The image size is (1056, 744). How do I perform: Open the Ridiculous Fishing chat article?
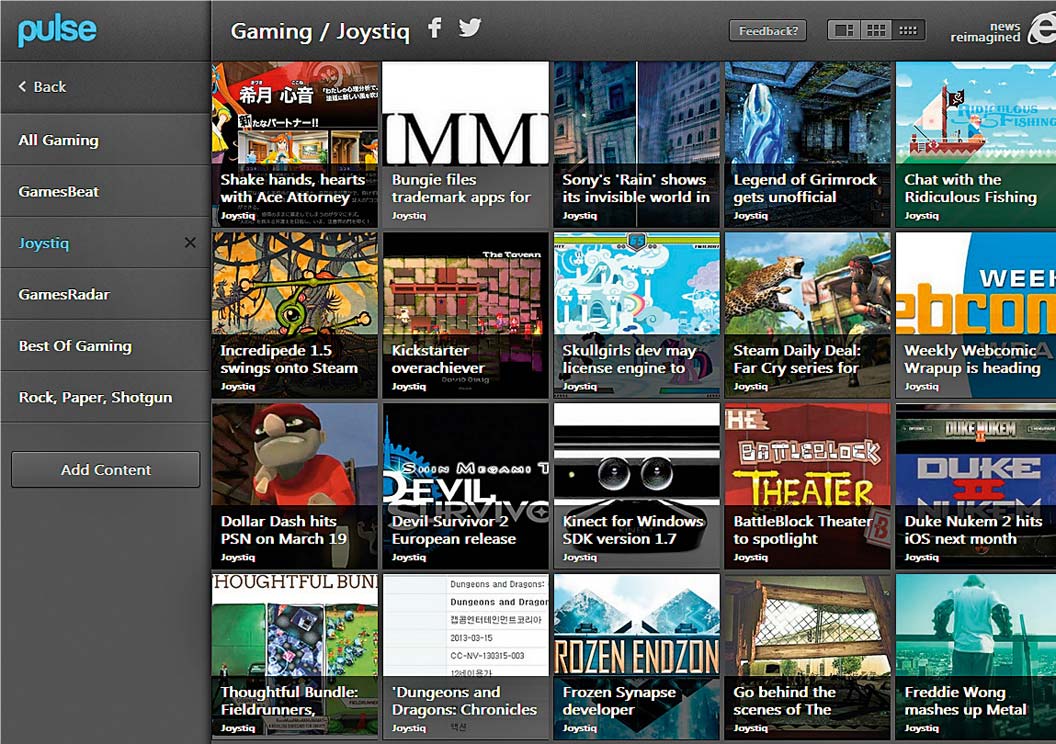coord(976,144)
